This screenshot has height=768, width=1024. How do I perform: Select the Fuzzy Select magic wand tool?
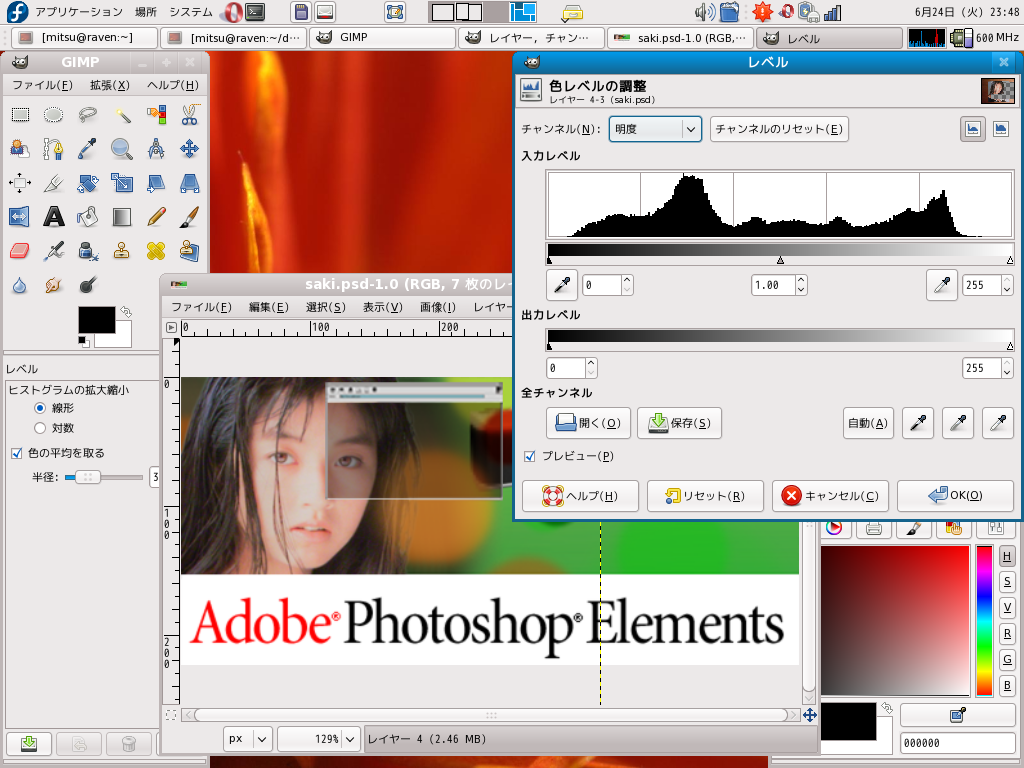click(x=122, y=115)
